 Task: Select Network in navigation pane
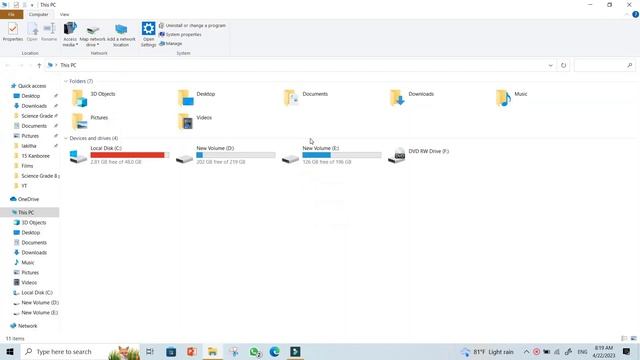[x=24, y=326]
